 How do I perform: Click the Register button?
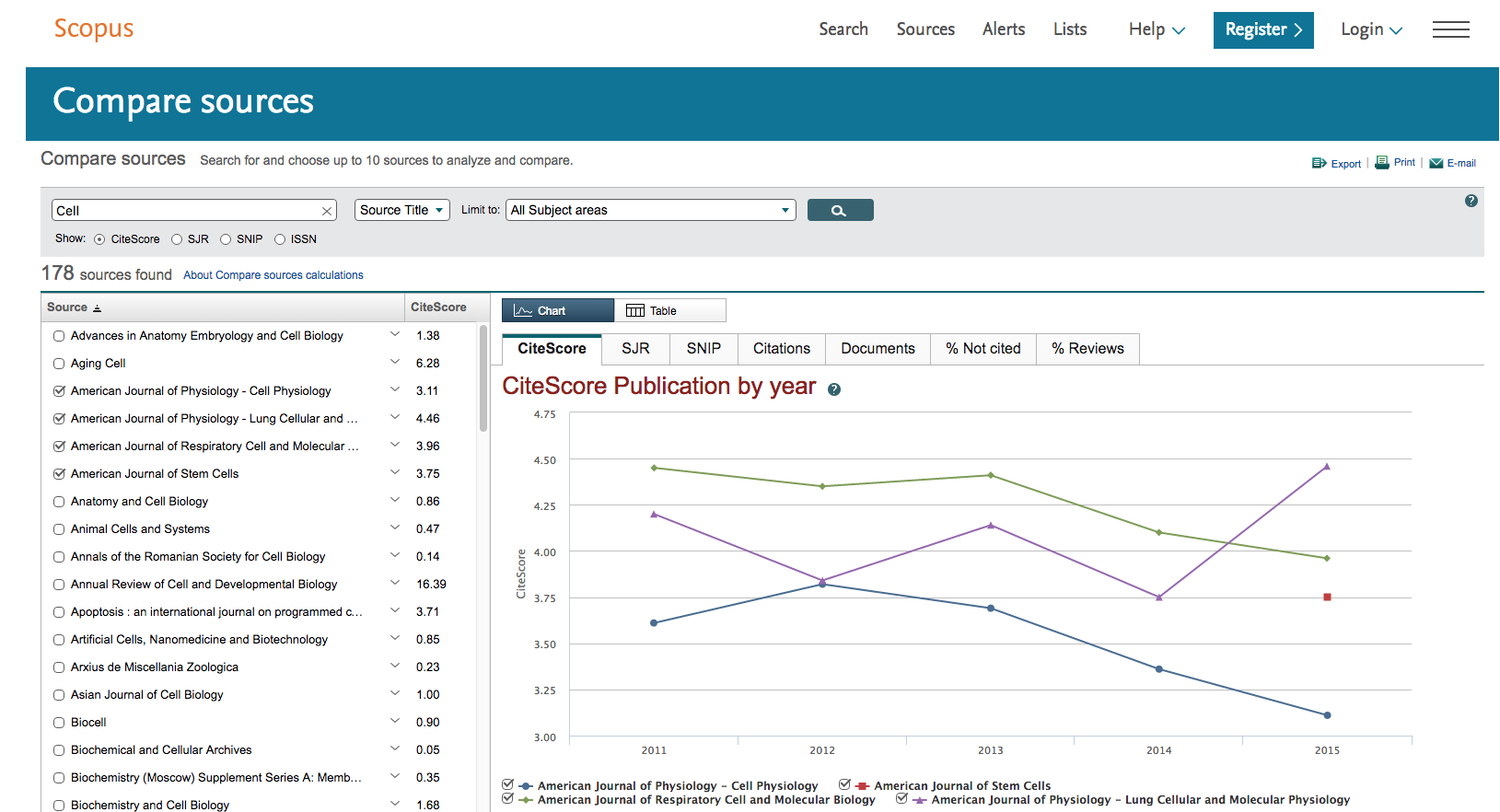[x=1262, y=29]
